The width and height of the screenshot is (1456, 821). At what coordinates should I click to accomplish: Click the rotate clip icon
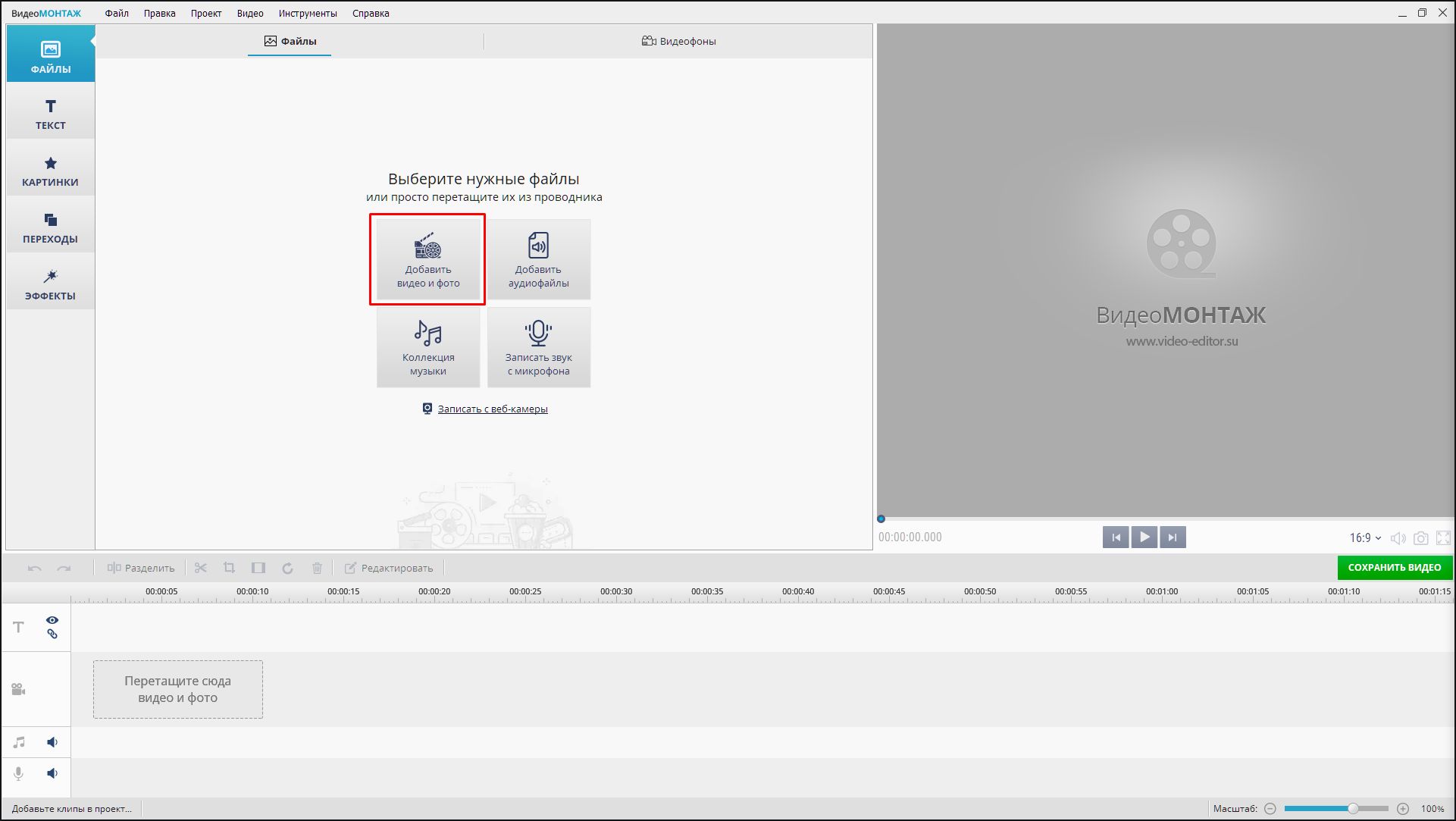tap(287, 568)
